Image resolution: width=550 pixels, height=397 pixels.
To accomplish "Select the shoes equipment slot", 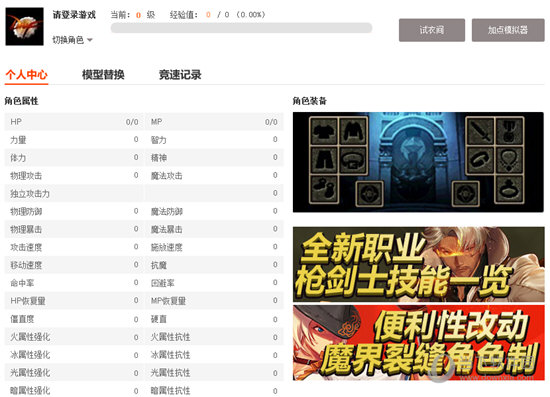I will click(x=323, y=189).
